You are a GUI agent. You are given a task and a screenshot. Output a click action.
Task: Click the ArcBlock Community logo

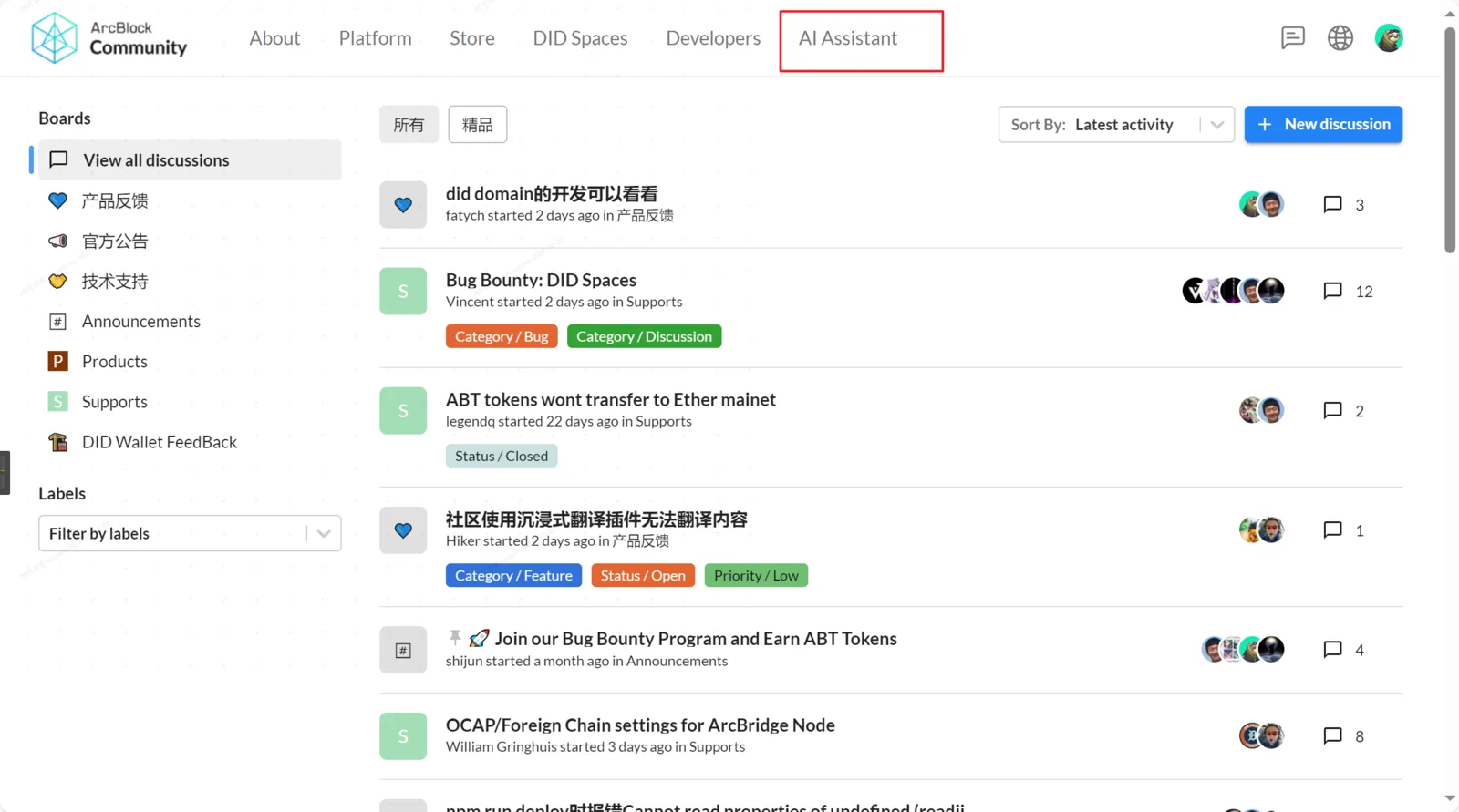click(x=109, y=38)
